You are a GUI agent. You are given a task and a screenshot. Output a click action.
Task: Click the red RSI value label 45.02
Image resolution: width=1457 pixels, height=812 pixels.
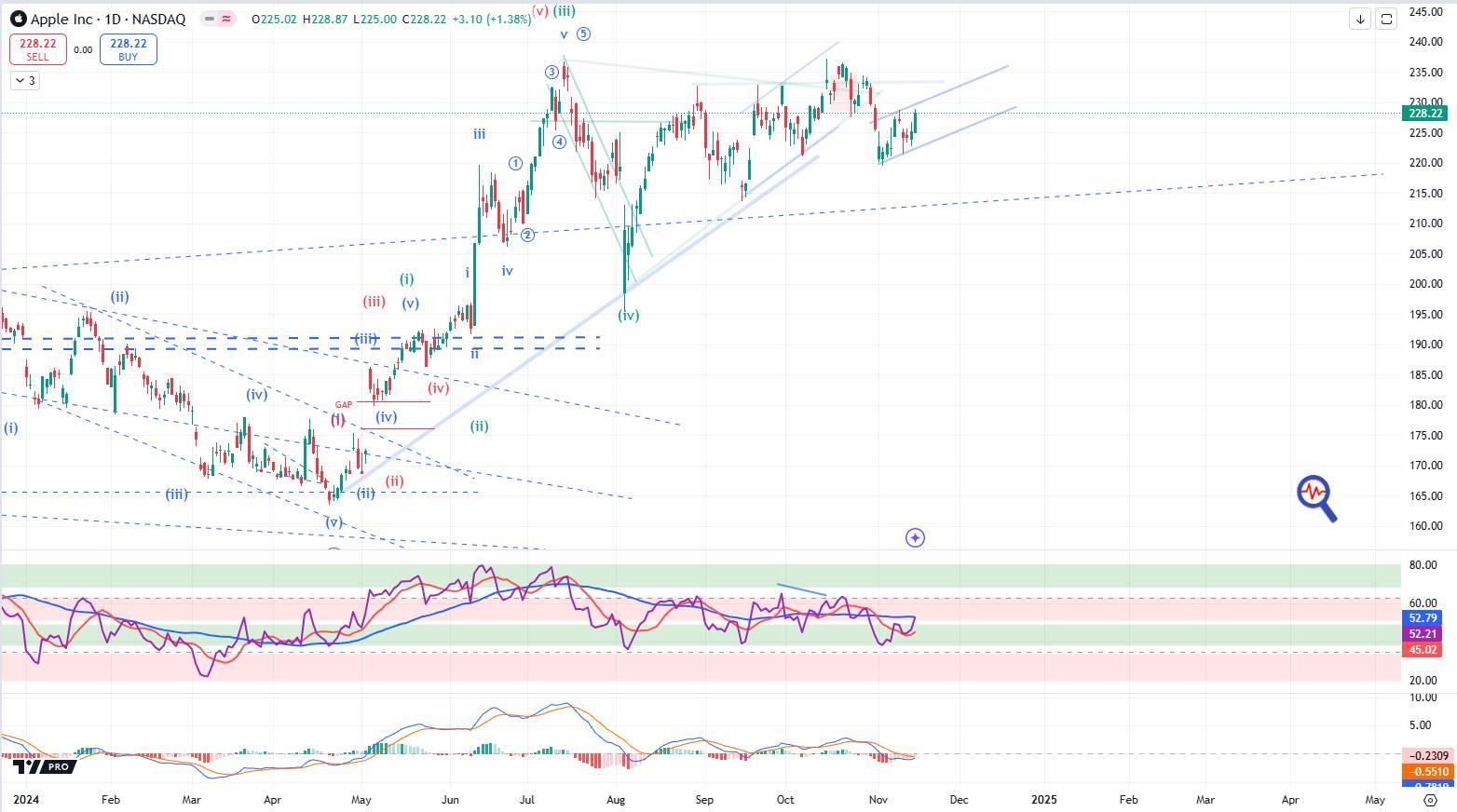[x=1423, y=650]
